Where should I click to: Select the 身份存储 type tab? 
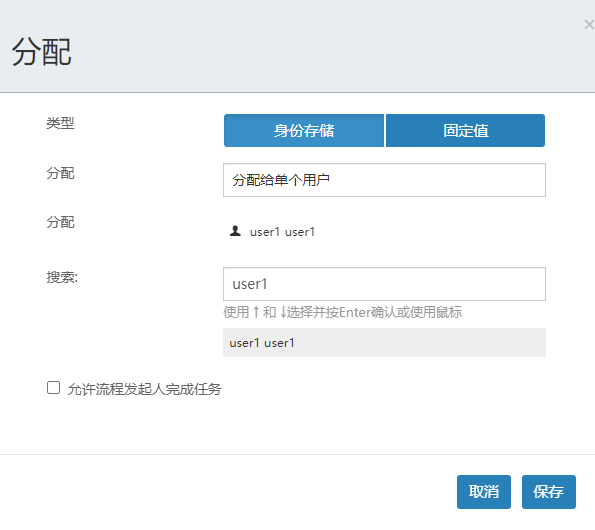(x=304, y=131)
